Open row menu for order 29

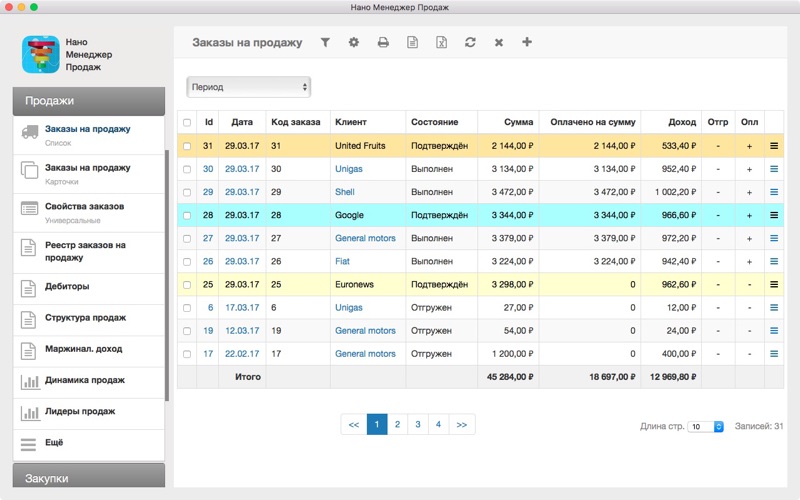coord(774,192)
